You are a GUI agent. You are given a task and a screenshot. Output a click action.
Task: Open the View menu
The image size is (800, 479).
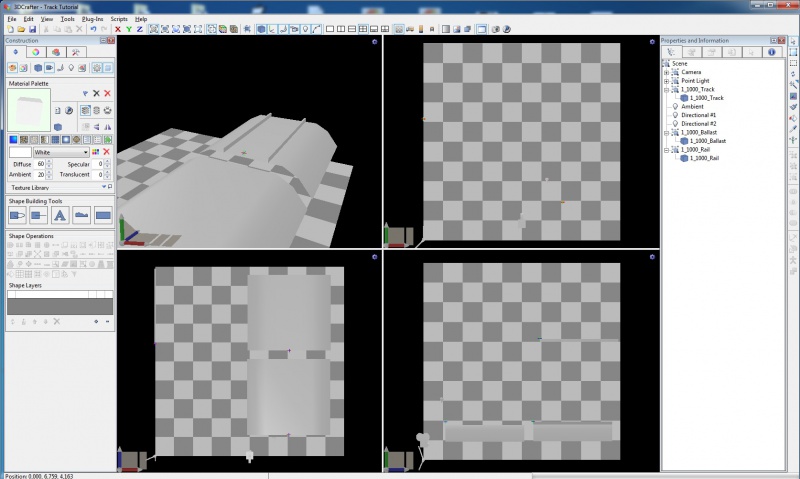[46, 19]
